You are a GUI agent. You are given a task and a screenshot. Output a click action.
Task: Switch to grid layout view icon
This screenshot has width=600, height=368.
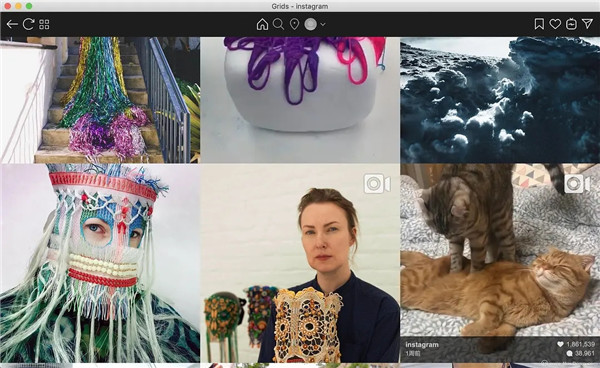pos(44,24)
